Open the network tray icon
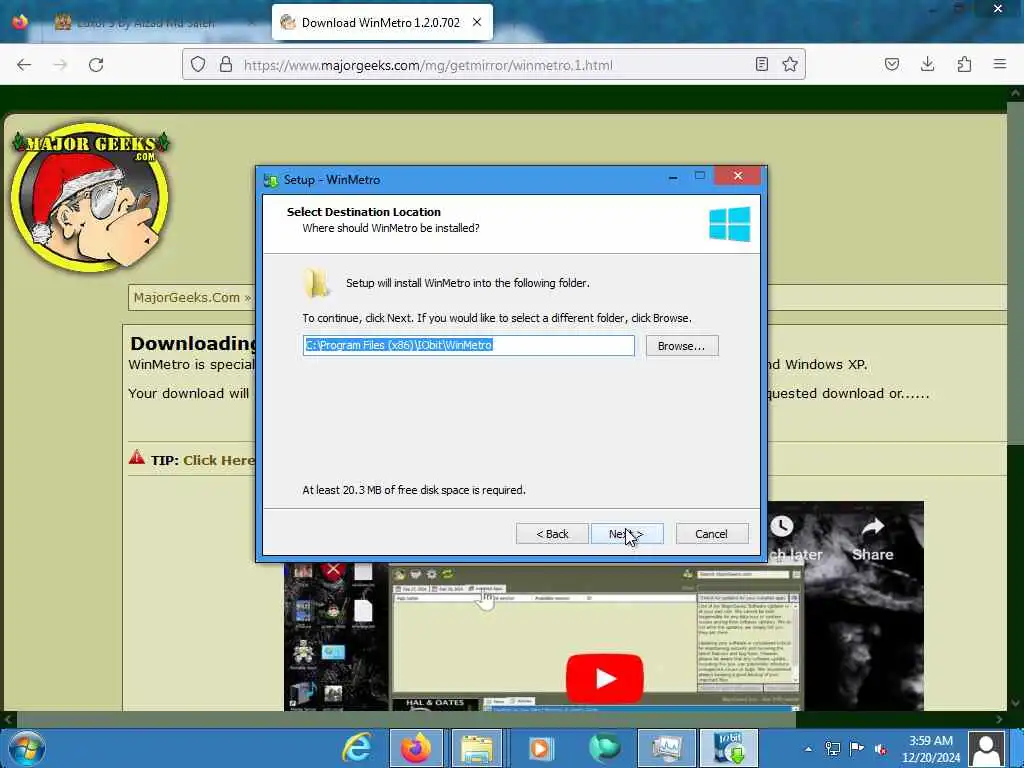 (x=833, y=748)
